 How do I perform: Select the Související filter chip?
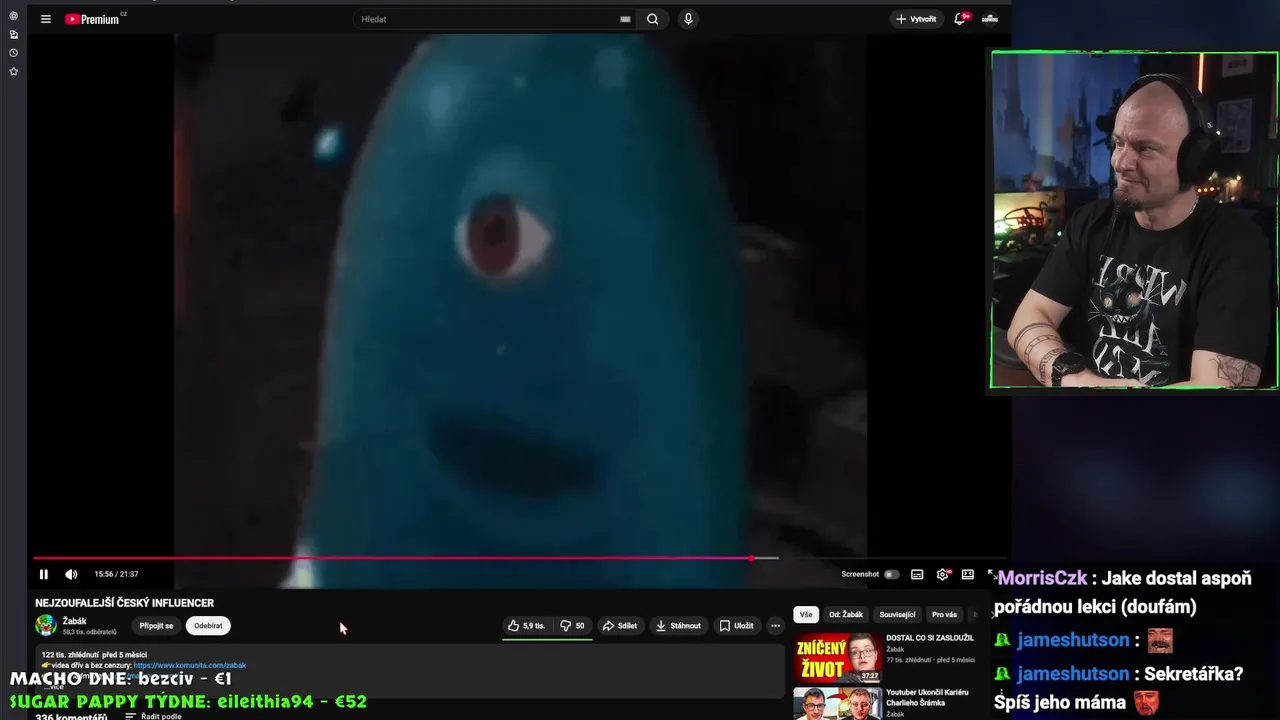pos(897,615)
